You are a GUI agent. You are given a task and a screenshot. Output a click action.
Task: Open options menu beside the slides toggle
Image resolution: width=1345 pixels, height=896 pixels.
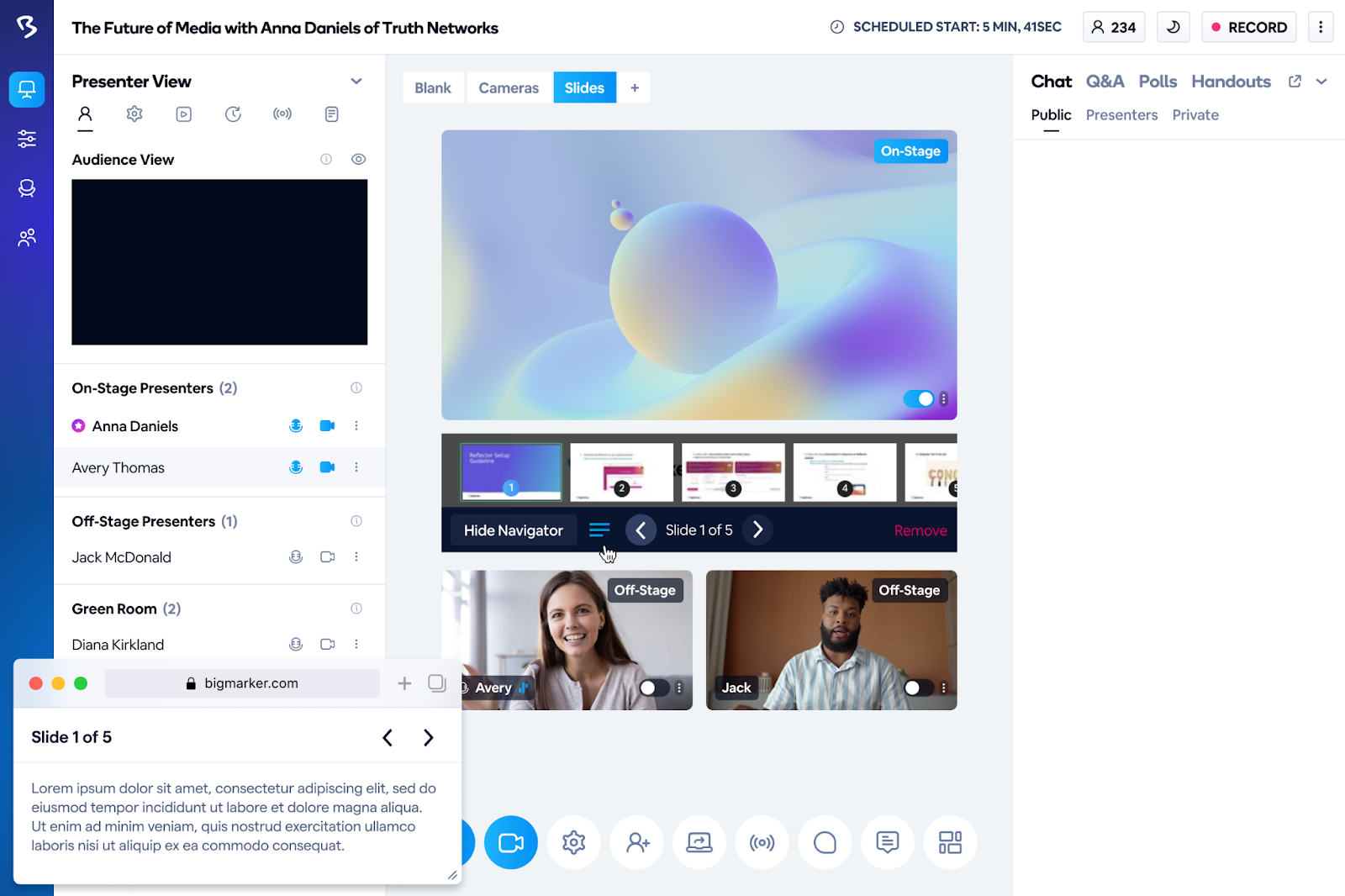pos(944,398)
